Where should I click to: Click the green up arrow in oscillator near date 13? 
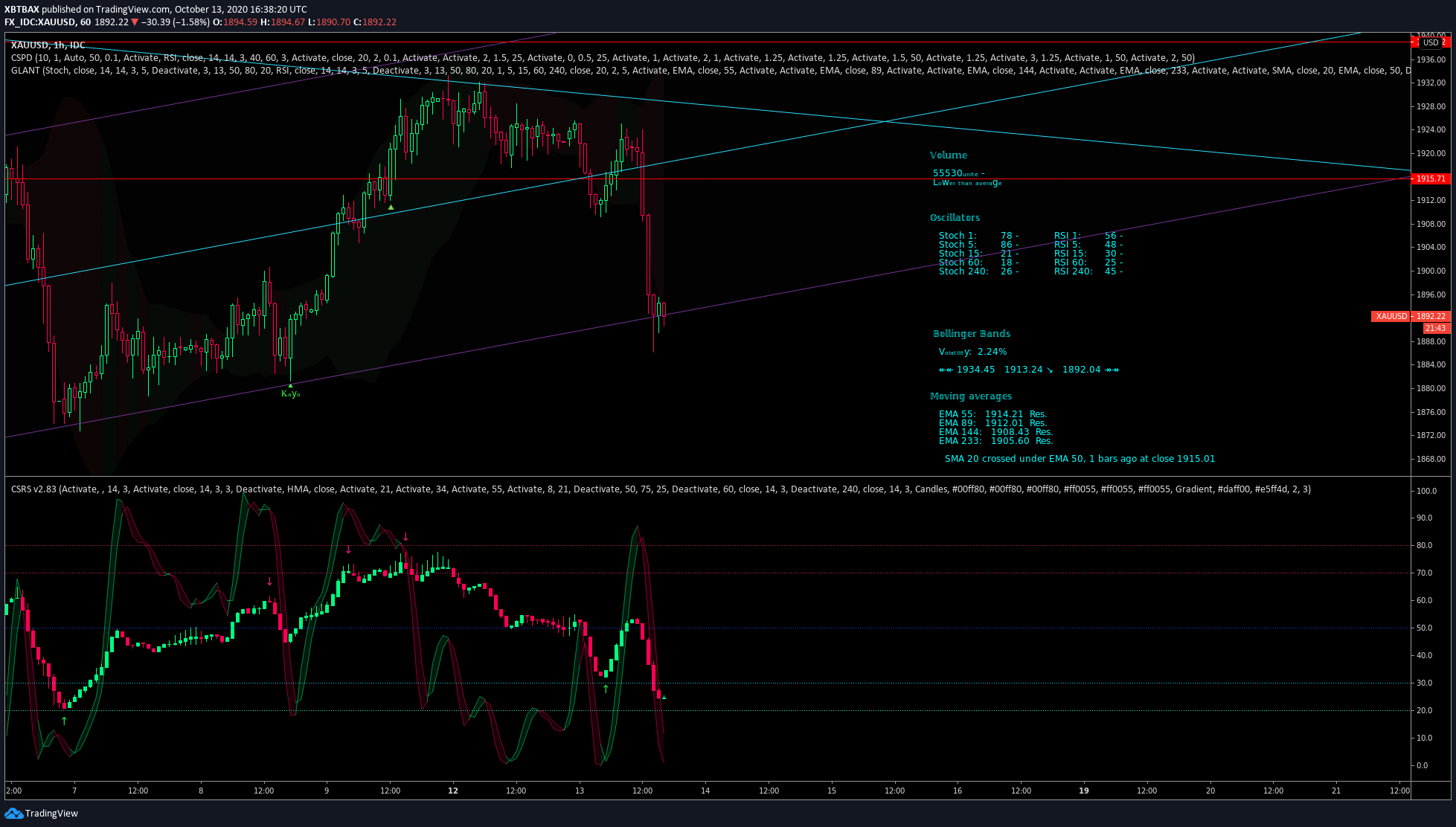point(606,689)
